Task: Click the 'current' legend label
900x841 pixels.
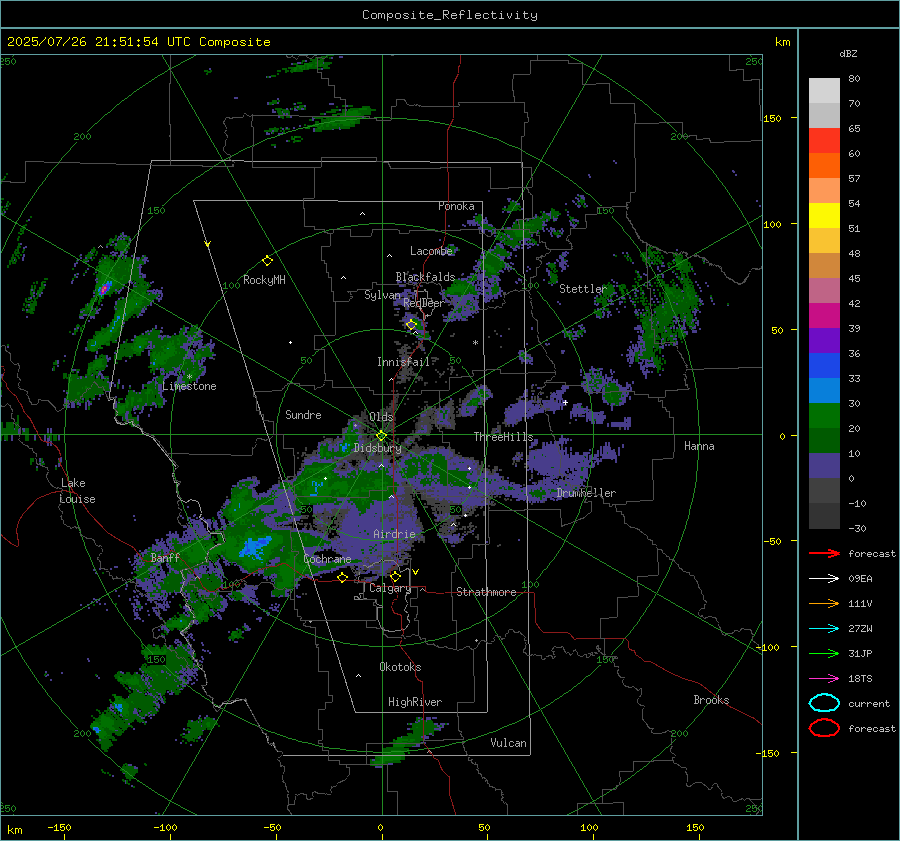Action: [869, 704]
